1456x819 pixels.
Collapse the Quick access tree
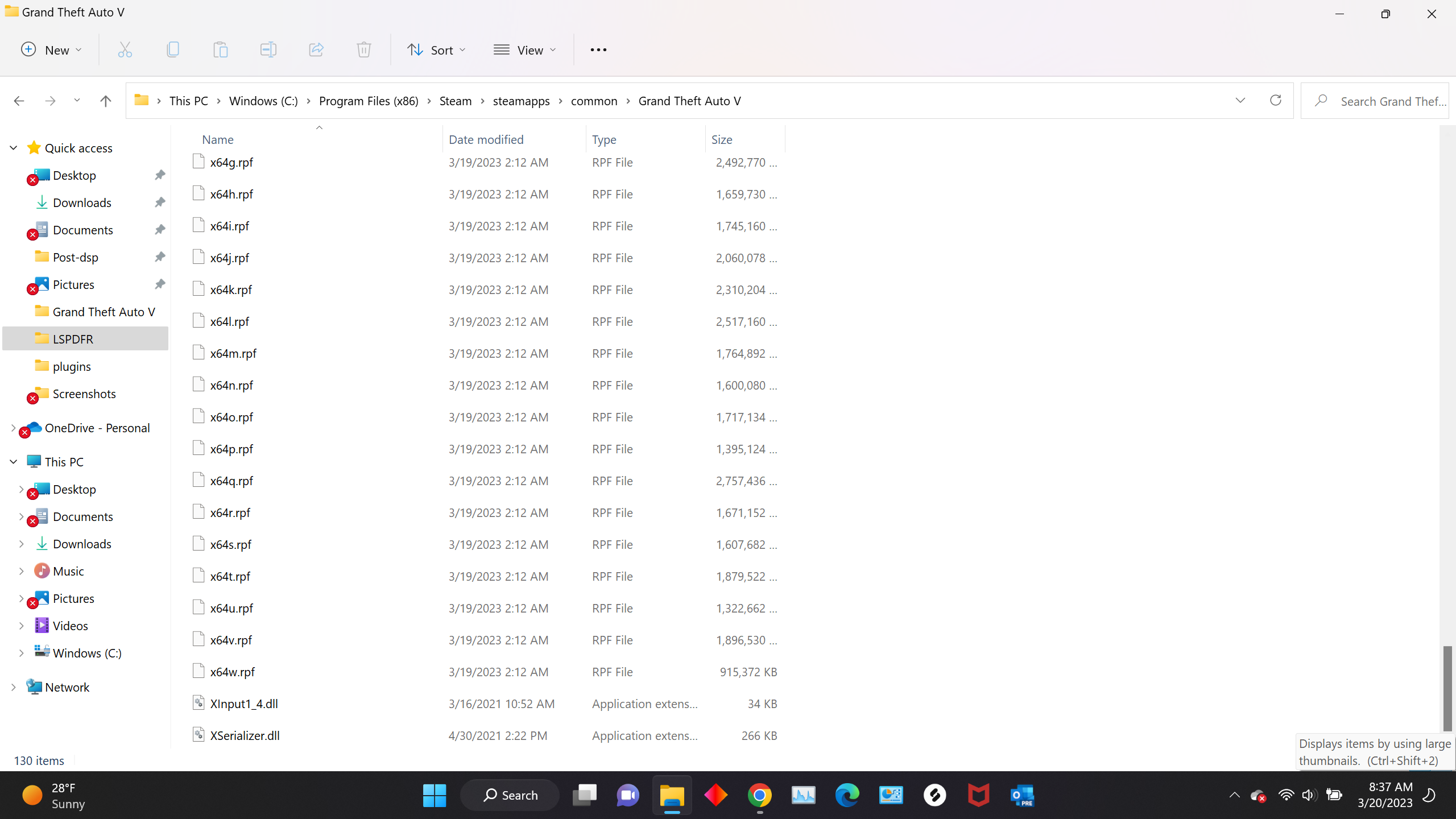[14, 148]
